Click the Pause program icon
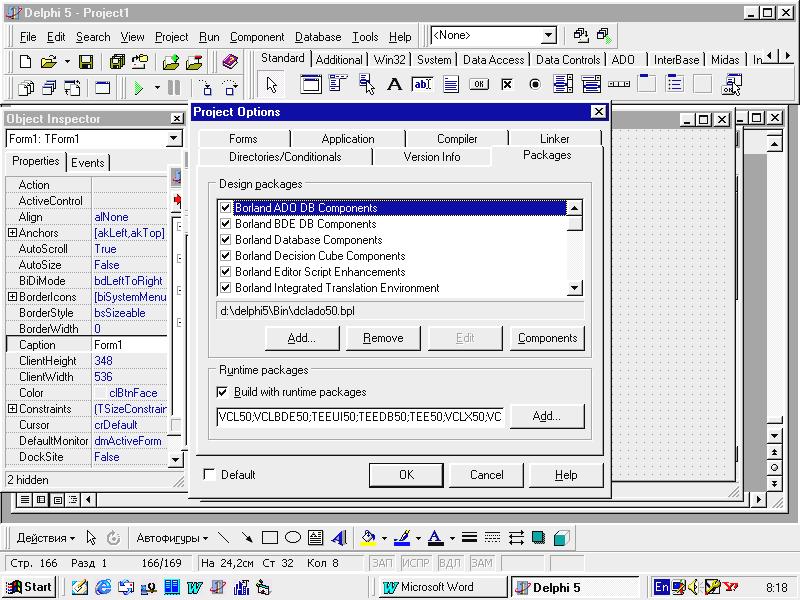The height and width of the screenshot is (600, 800). [174, 88]
